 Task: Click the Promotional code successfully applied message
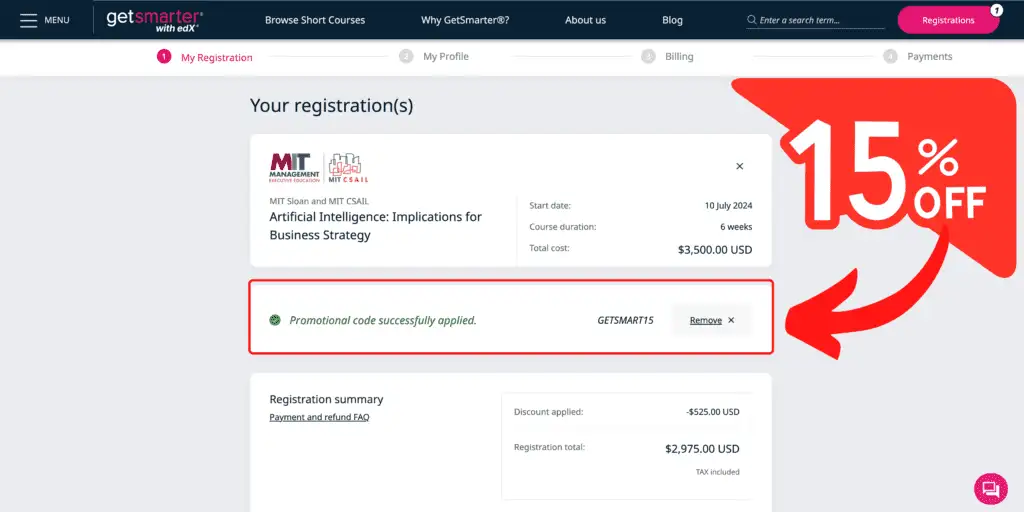383,321
